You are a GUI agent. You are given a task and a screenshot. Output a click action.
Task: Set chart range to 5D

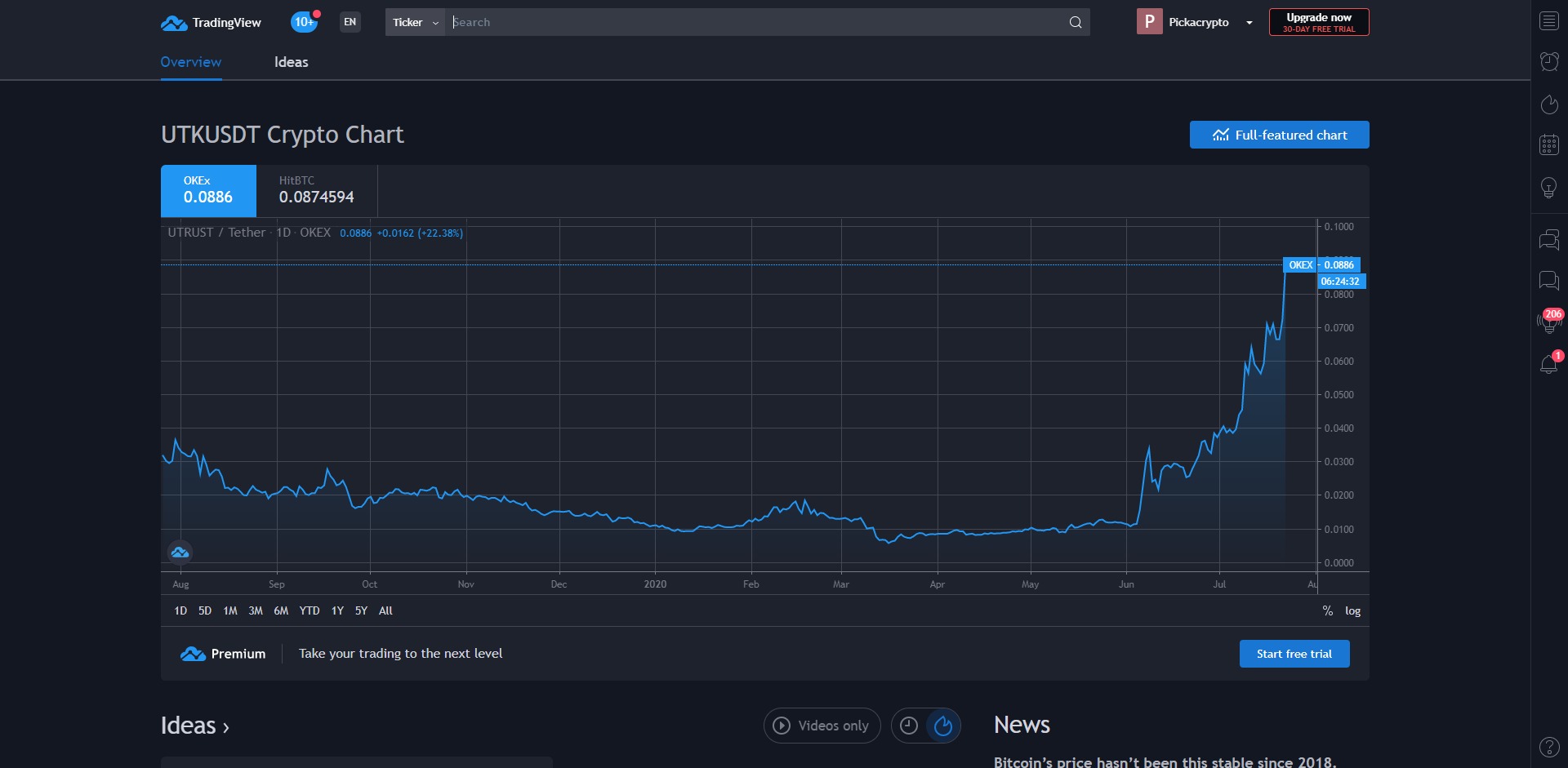205,610
